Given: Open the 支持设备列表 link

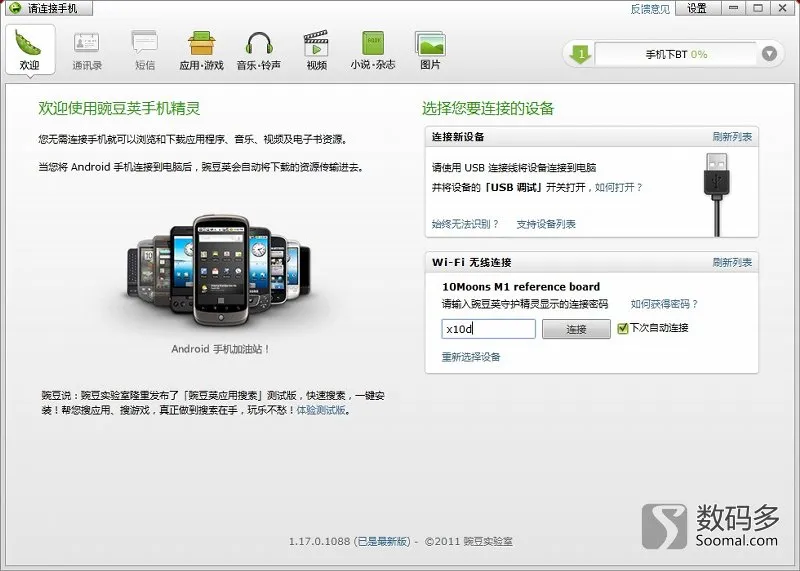Looking at the screenshot, I should (546, 224).
